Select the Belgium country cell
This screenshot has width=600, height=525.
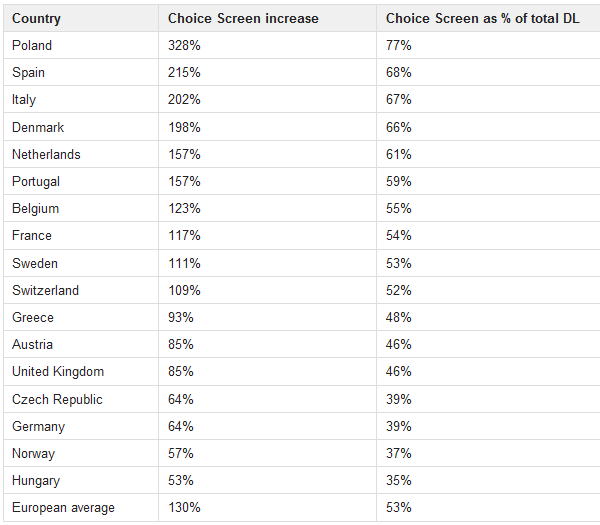click(x=35, y=208)
